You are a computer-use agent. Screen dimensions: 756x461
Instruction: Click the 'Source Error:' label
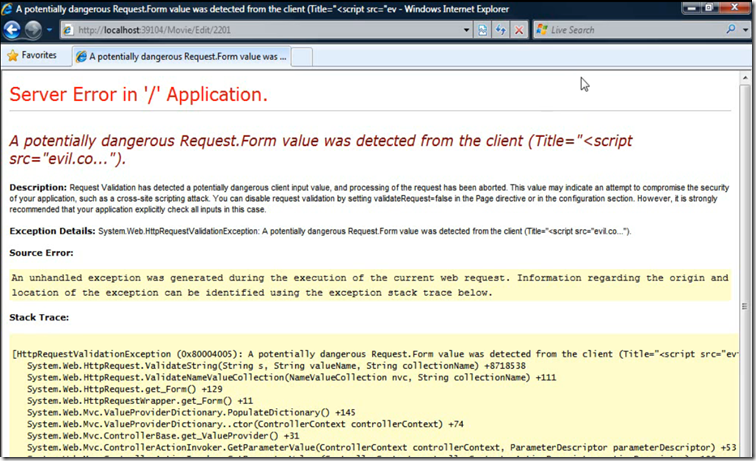pyautogui.click(x=41, y=253)
